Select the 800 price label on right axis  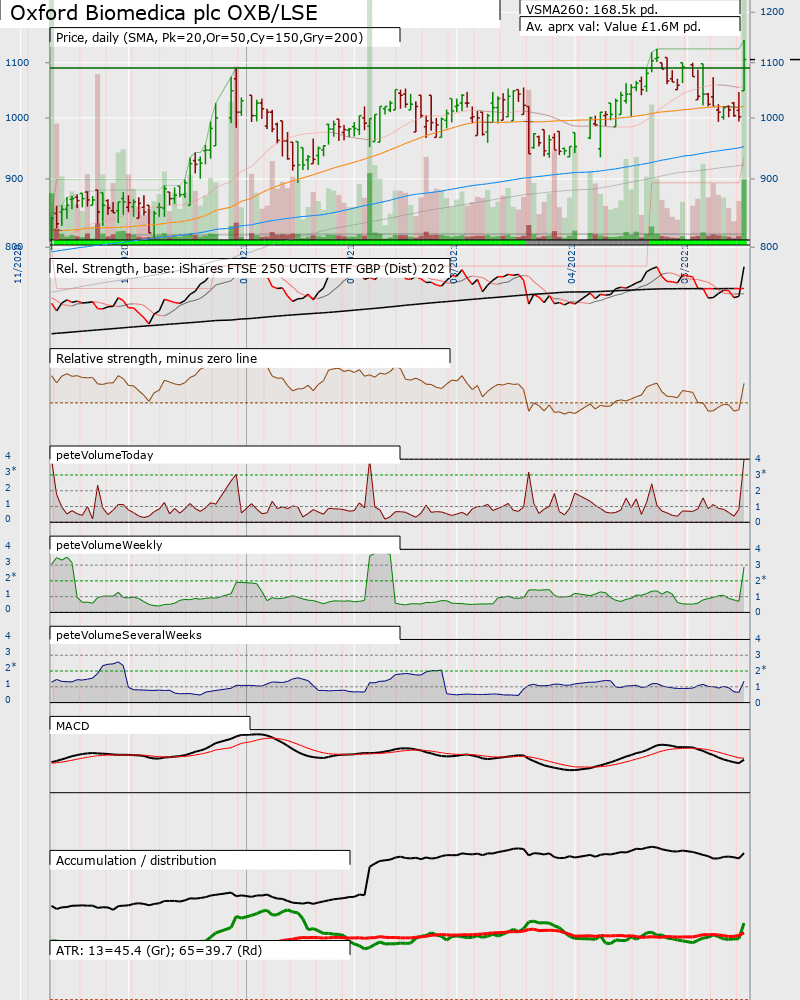(x=769, y=246)
